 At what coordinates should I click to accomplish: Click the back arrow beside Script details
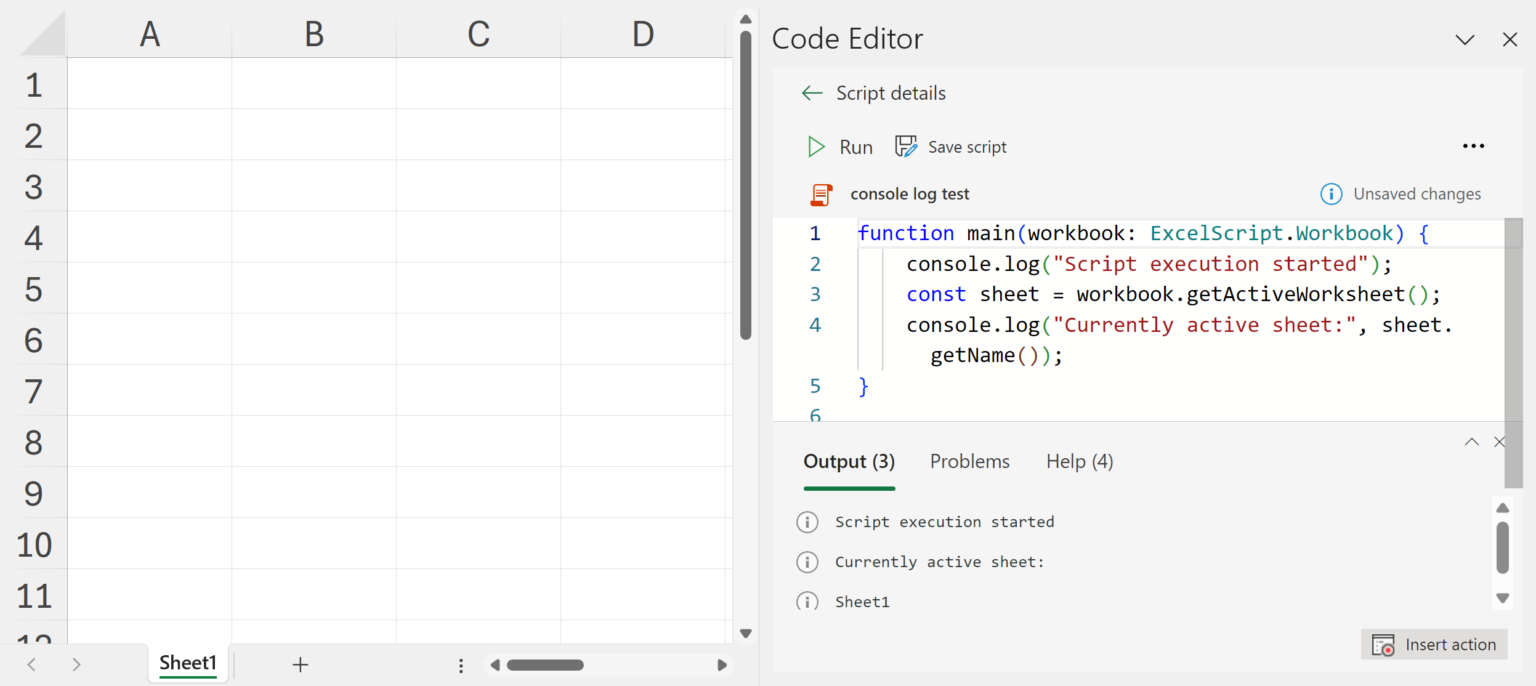[x=811, y=93]
